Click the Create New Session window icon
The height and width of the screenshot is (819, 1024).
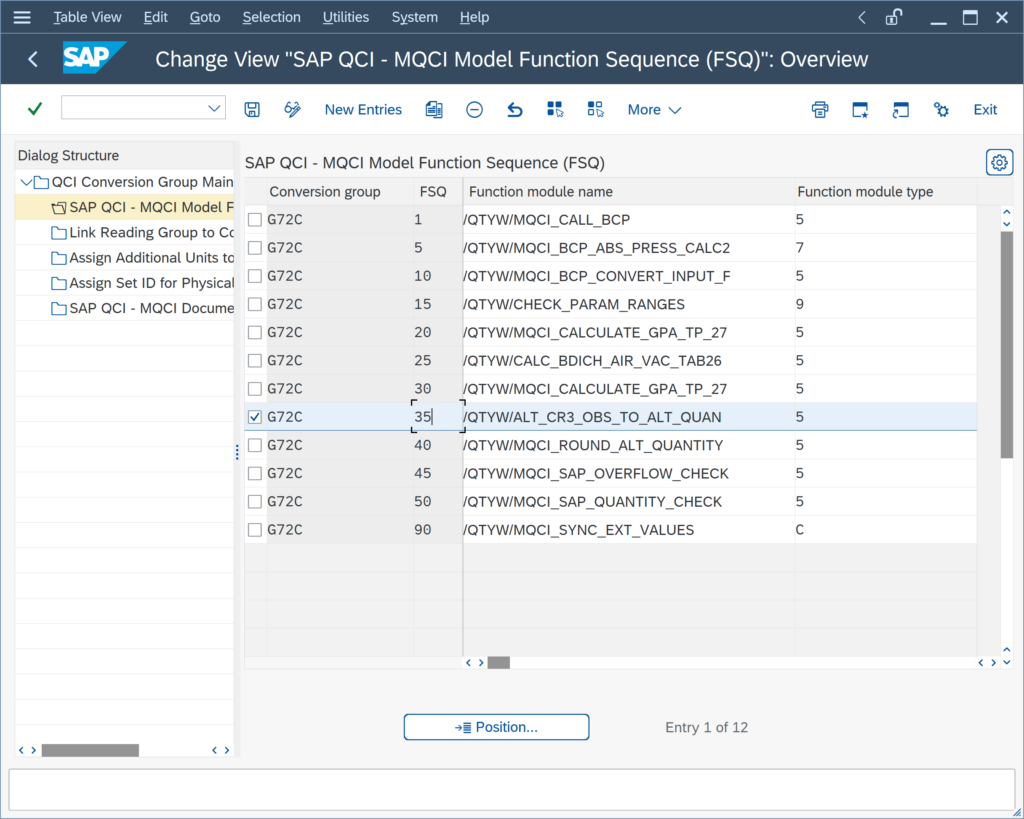(x=860, y=110)
